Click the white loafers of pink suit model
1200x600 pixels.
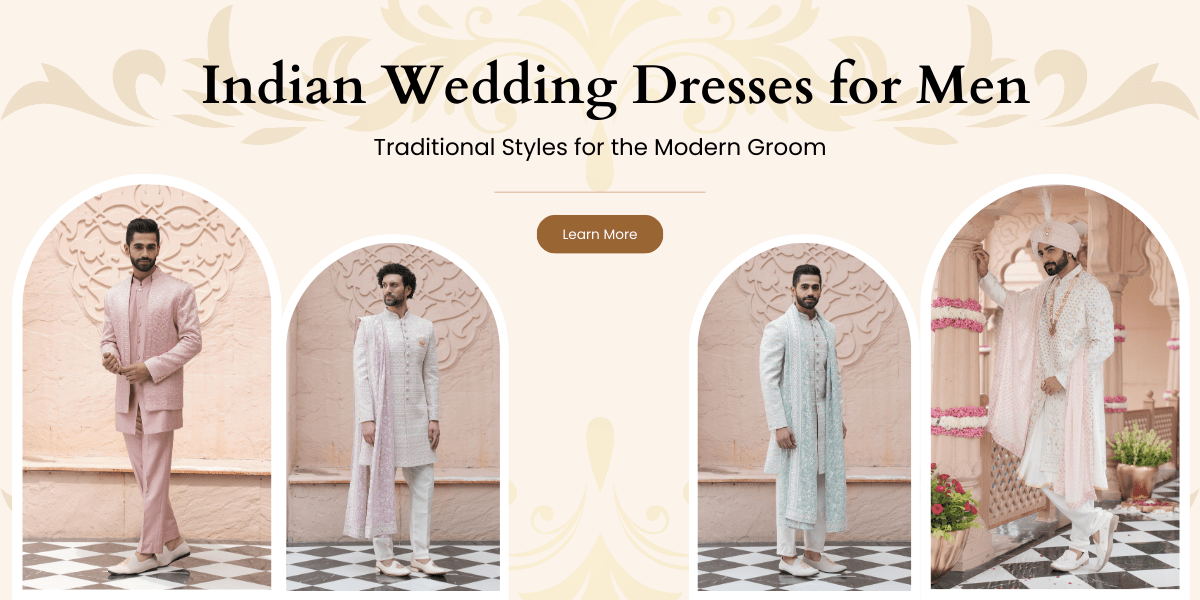[x=147, y=559]
